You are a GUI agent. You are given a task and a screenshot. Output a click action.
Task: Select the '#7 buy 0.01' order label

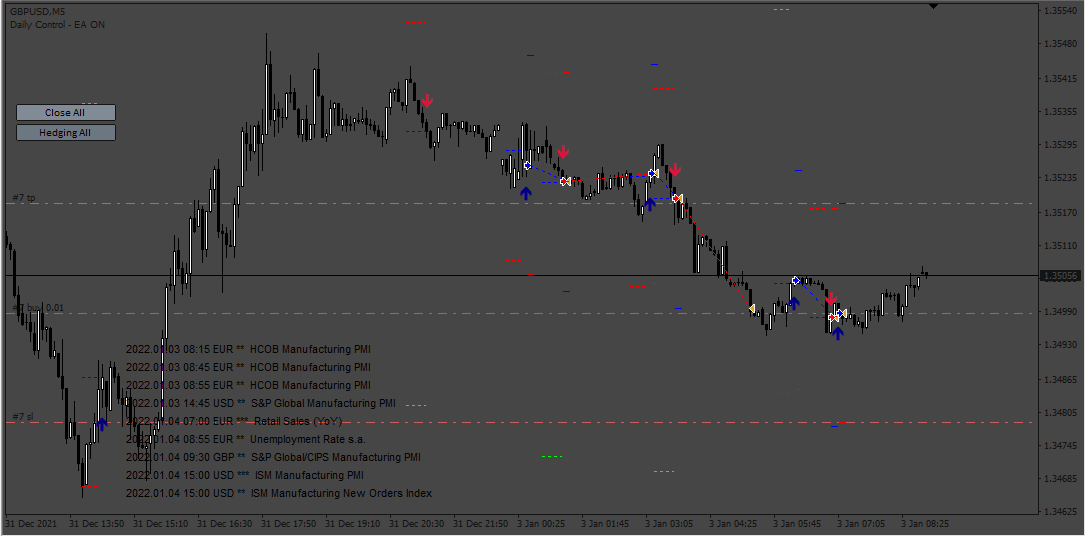(38, 307)
